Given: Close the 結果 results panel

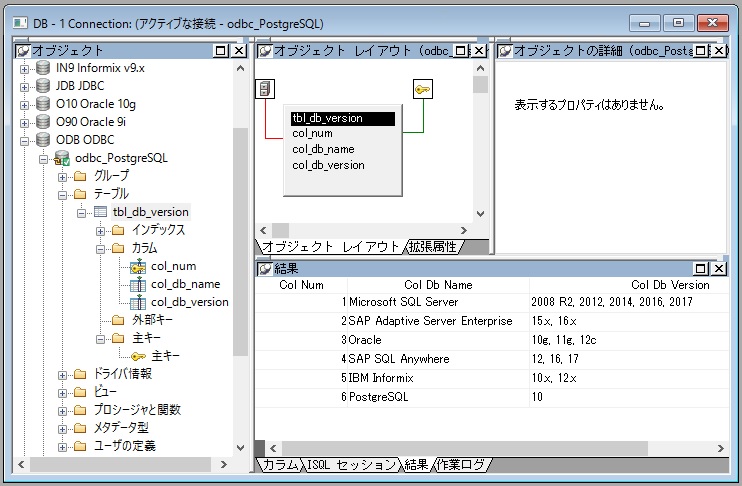Looking at the screenshot, I should tap(718, 268).
